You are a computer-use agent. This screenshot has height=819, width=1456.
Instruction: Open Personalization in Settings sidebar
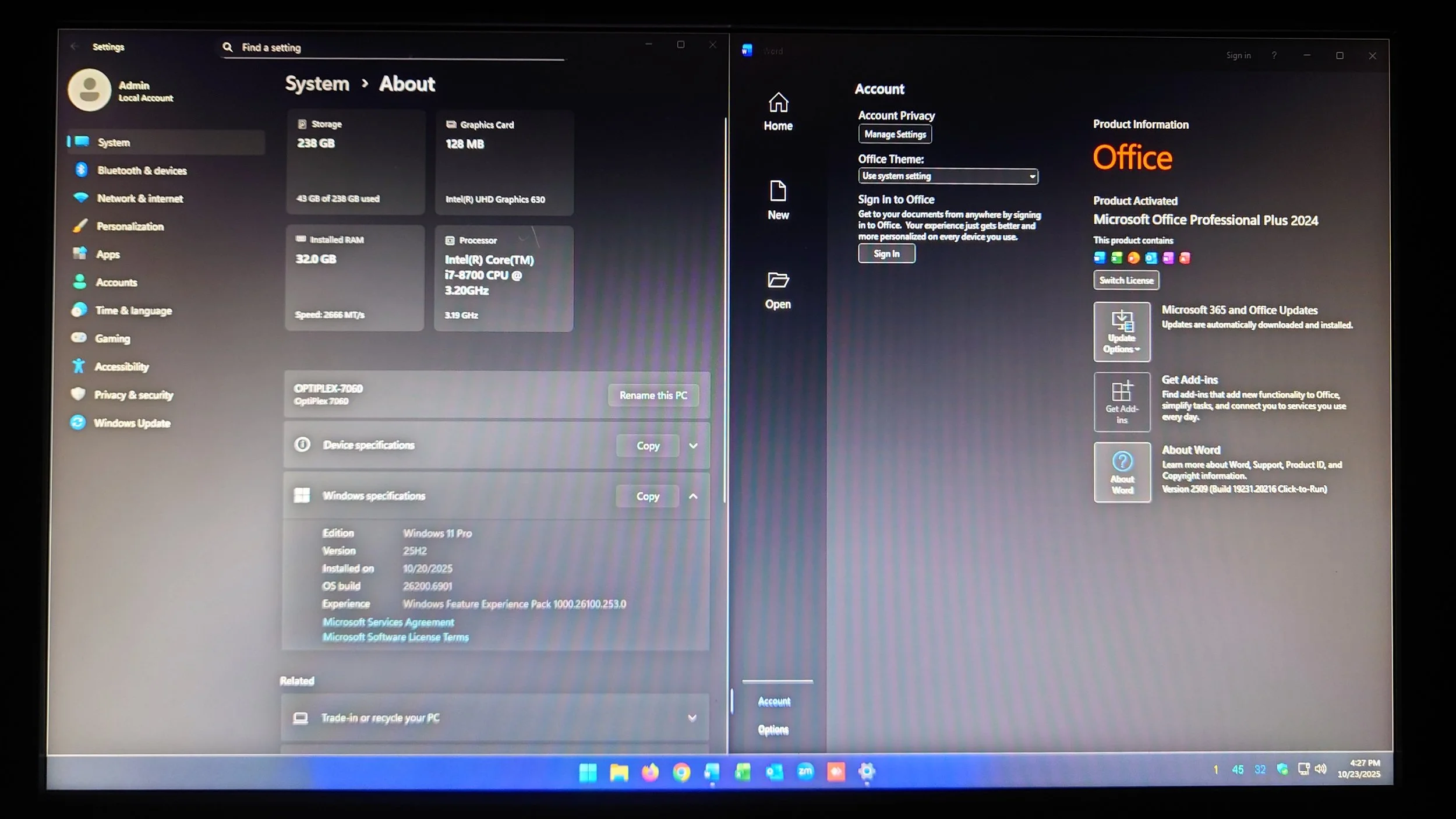(x=130, y=227)
